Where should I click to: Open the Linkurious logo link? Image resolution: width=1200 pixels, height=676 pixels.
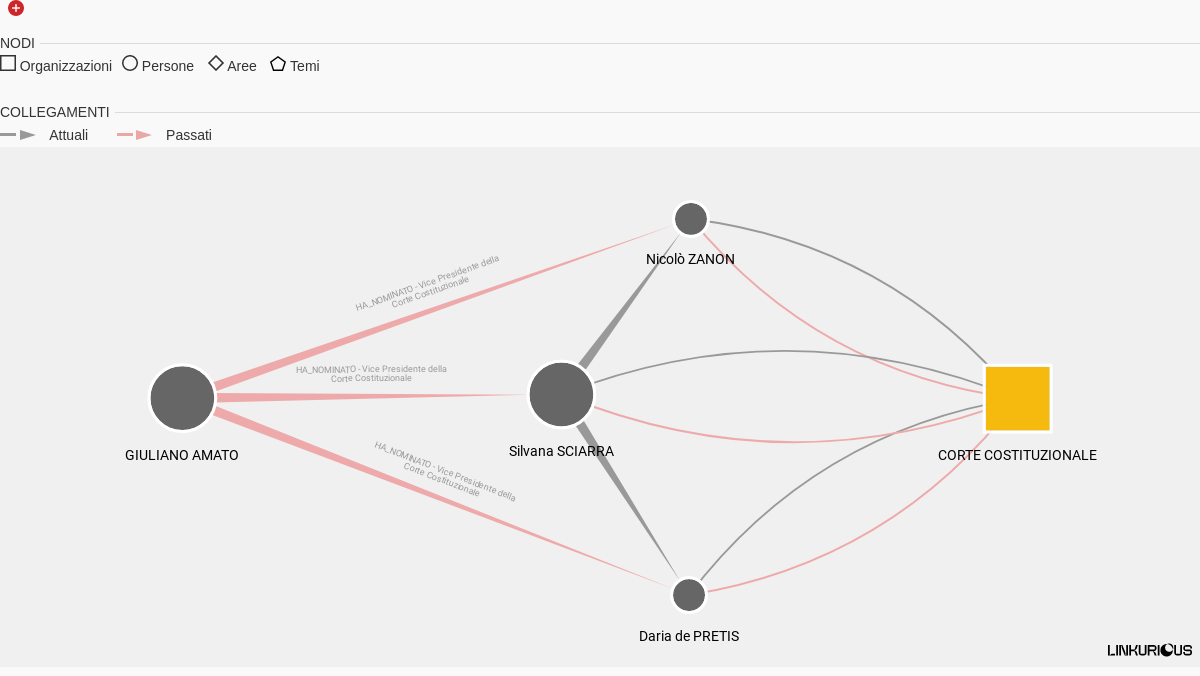(x=1150, y=650)
